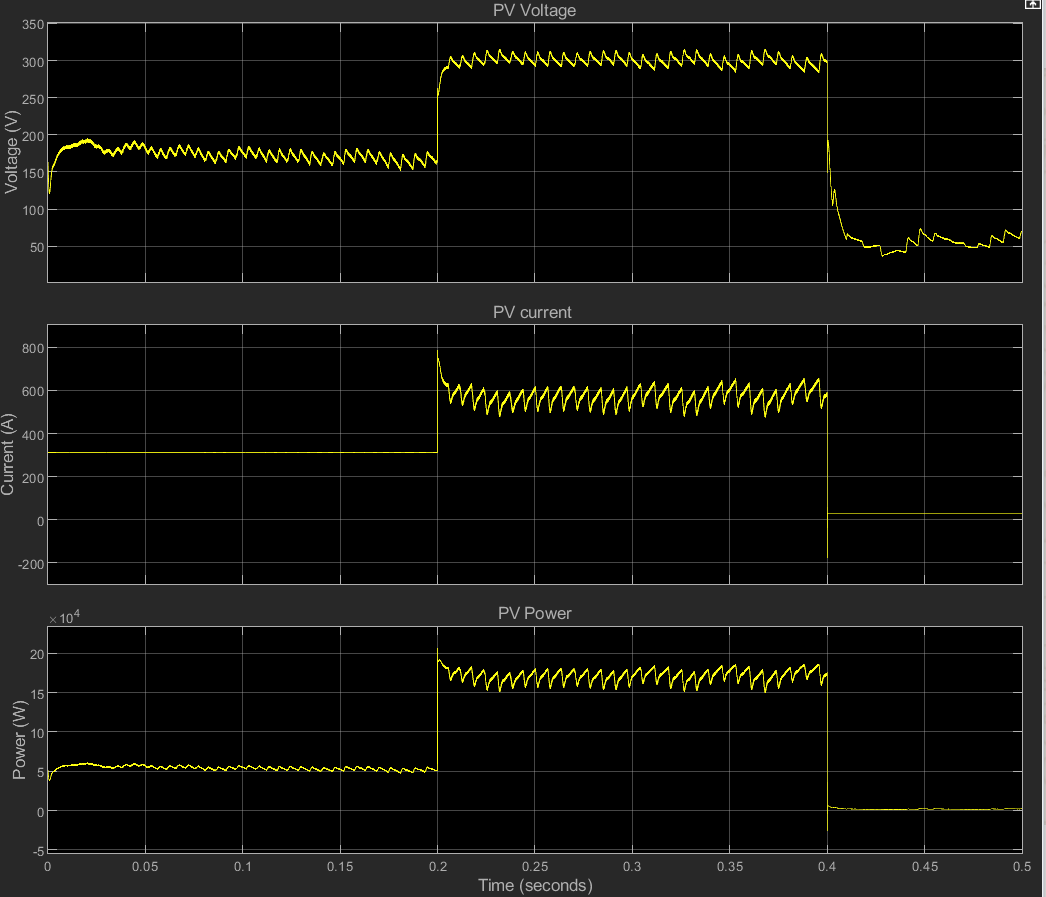Click the maximize axes icon above PV Voltage plot
The image size is (1046, 897).
pyautogui.click(x=1031, y=4)
